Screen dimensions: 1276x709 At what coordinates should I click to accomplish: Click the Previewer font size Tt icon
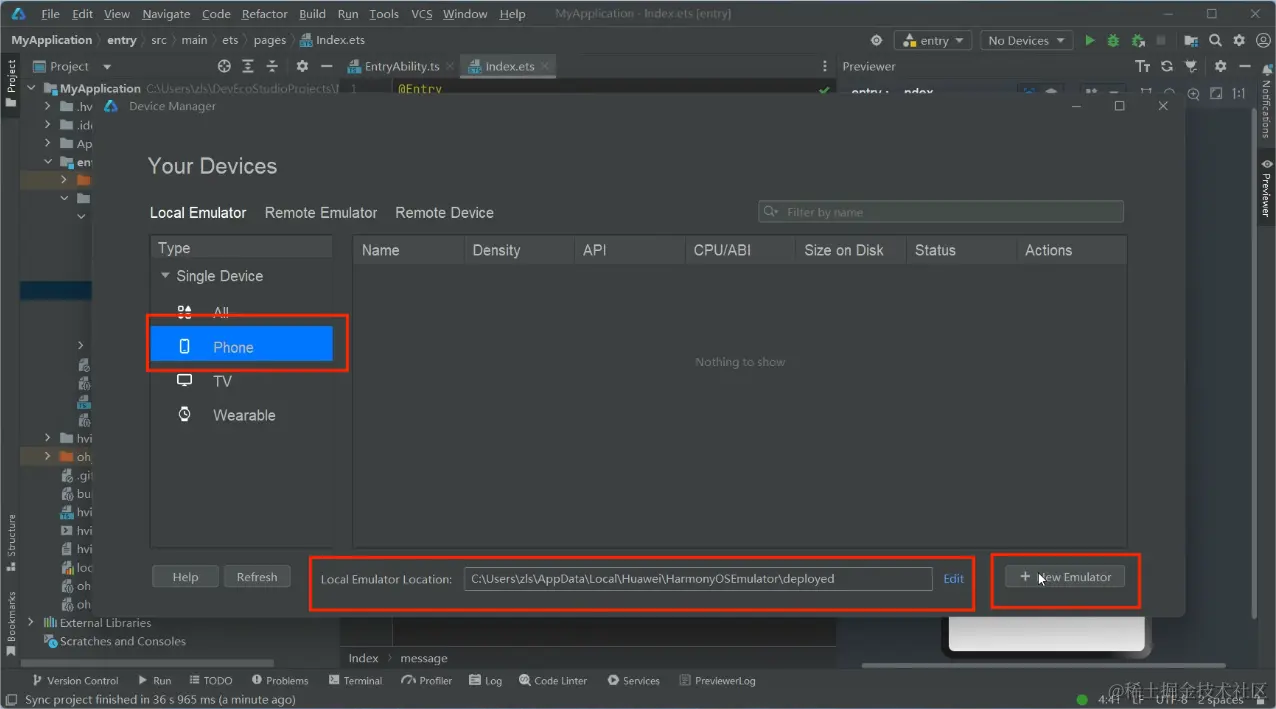click(x=1143, y=66)
